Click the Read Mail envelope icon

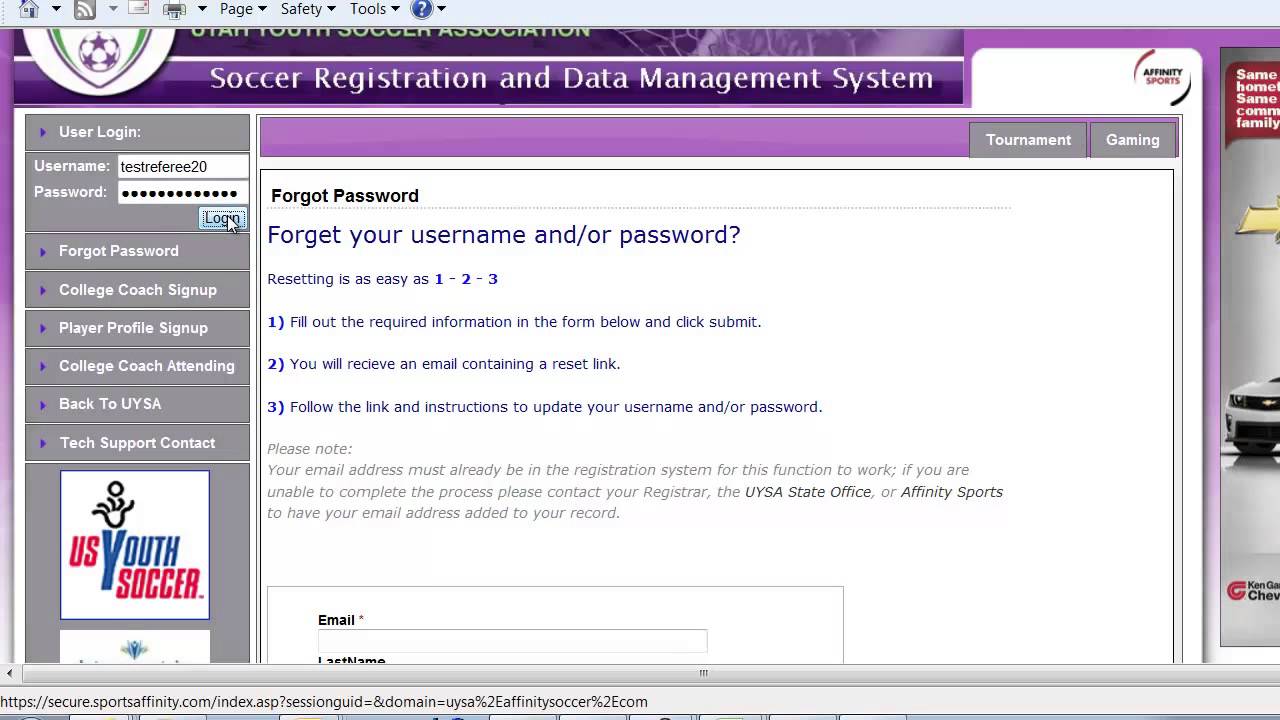[139, 9]
